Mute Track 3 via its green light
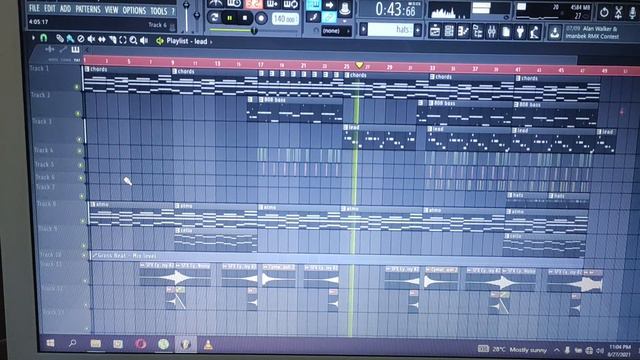Viewport: 640px width, 360px height. [x=79, y=140]
